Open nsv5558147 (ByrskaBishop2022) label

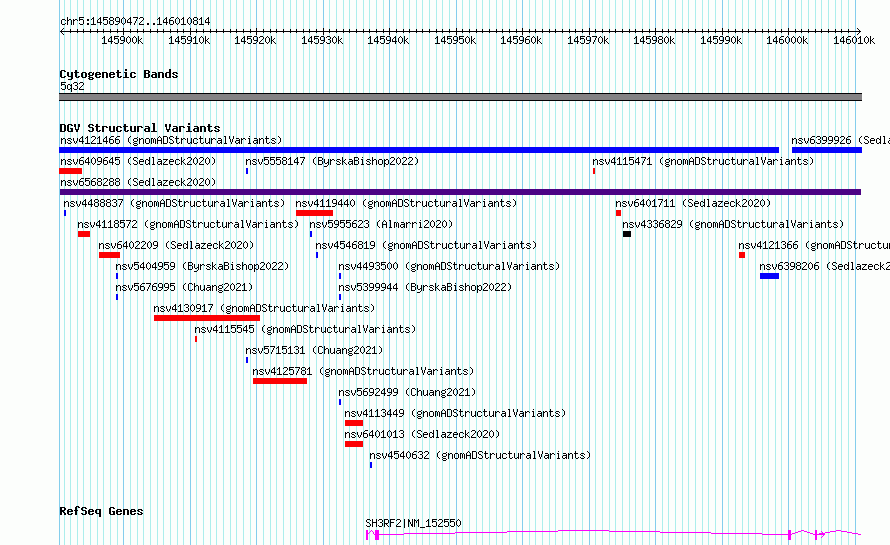click(332, 161)
